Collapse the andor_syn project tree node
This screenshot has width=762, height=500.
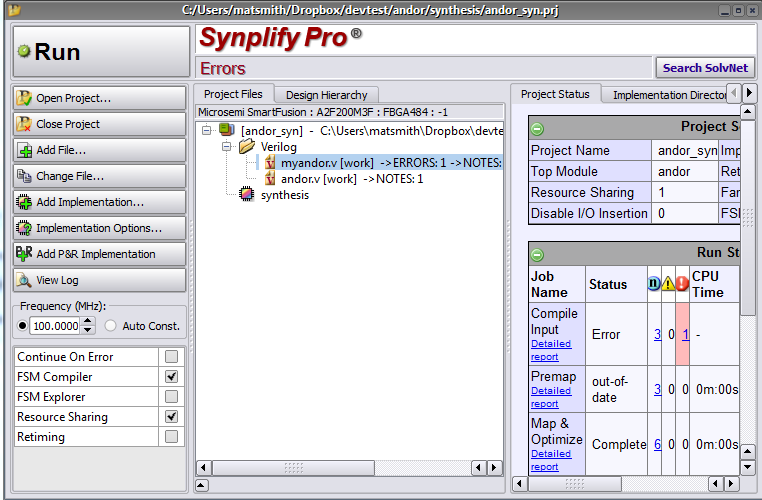coord(207,130)
